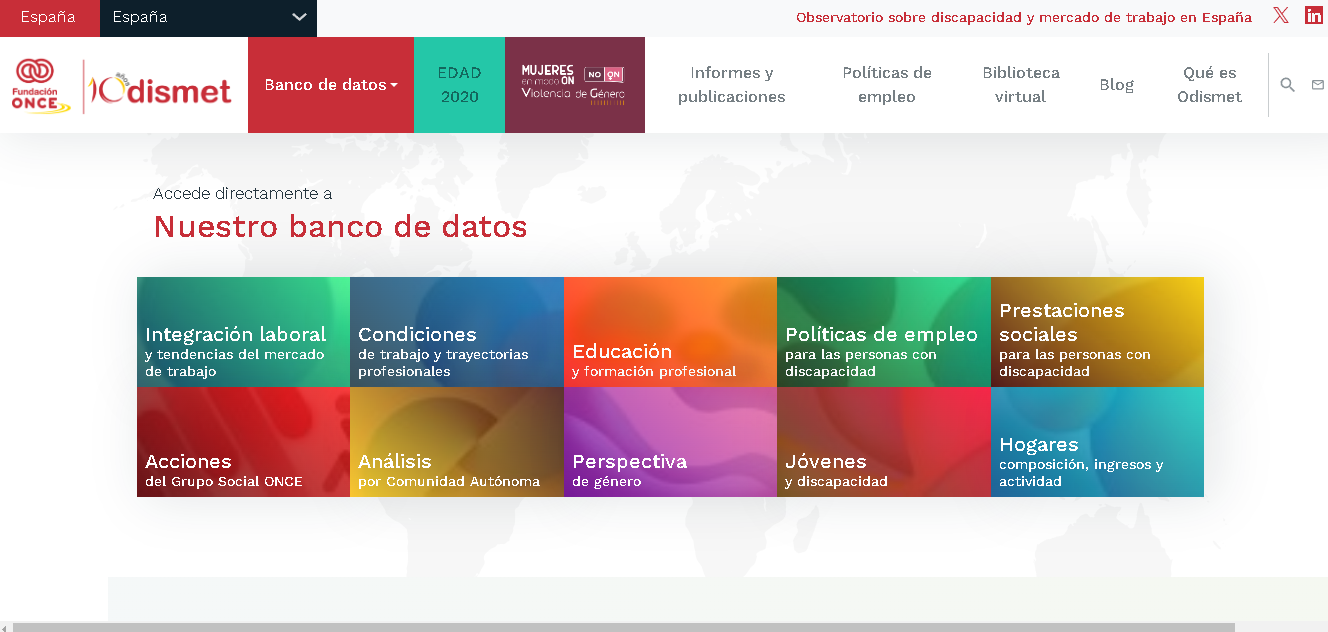
Task: Open the search magnifier icon
Action: [1287, 85]
